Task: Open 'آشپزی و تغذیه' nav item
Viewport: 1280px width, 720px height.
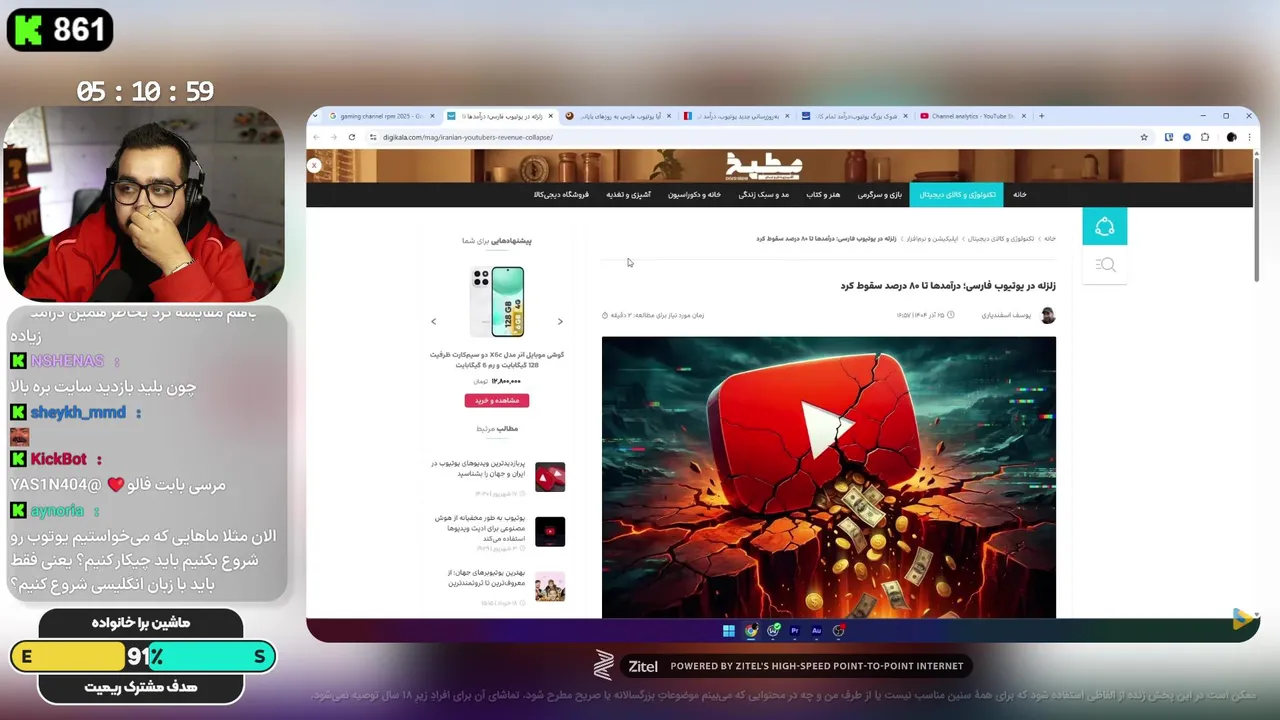Action: click(x=628, y=195)
